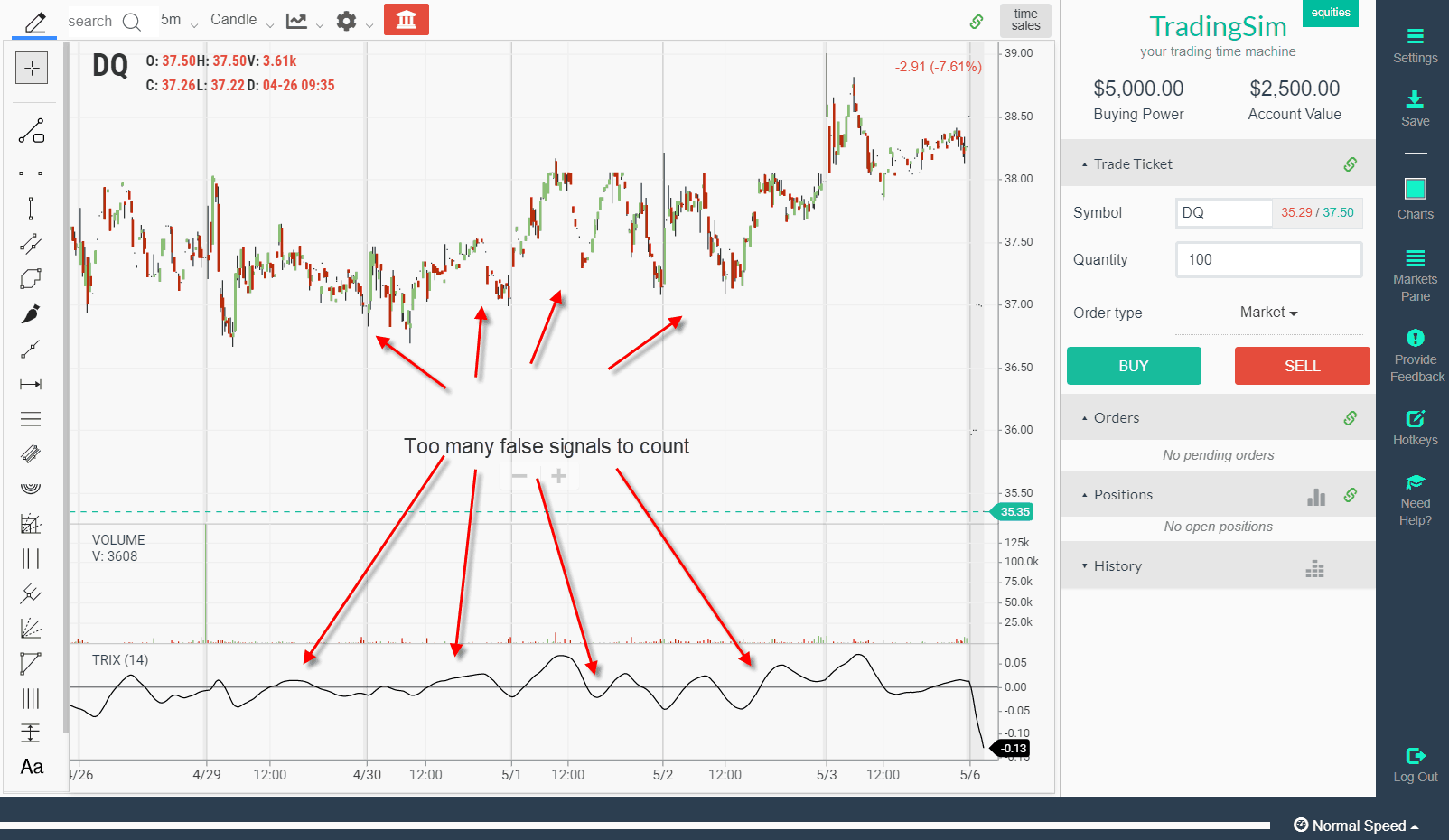Select the Crosshair tool
Screen dimensions: 1449x840
click(32, 68)
